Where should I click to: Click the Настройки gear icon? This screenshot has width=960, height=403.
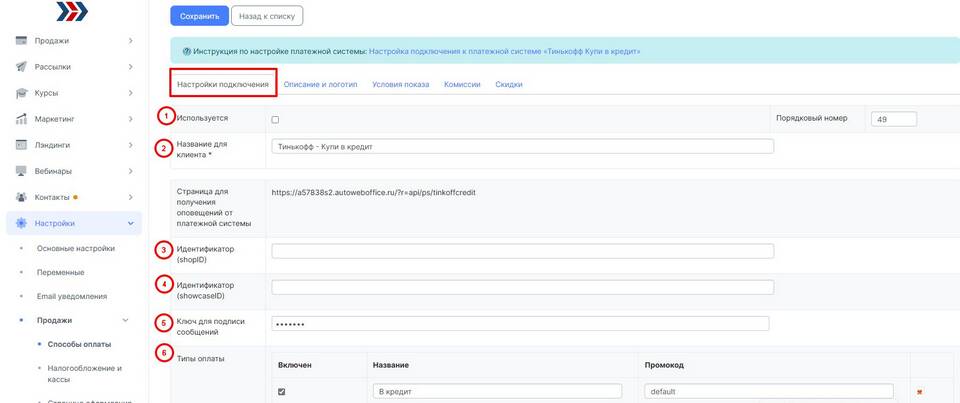point(21,224)
